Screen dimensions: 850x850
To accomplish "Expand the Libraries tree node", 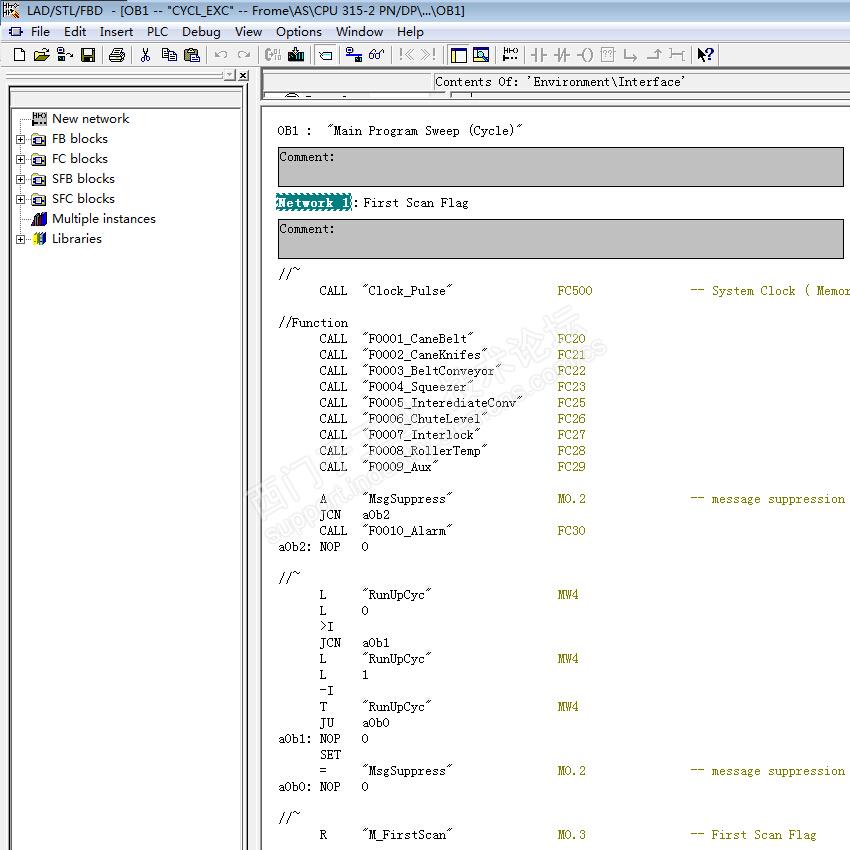I will pyautogui.click(x=20, y=239).
